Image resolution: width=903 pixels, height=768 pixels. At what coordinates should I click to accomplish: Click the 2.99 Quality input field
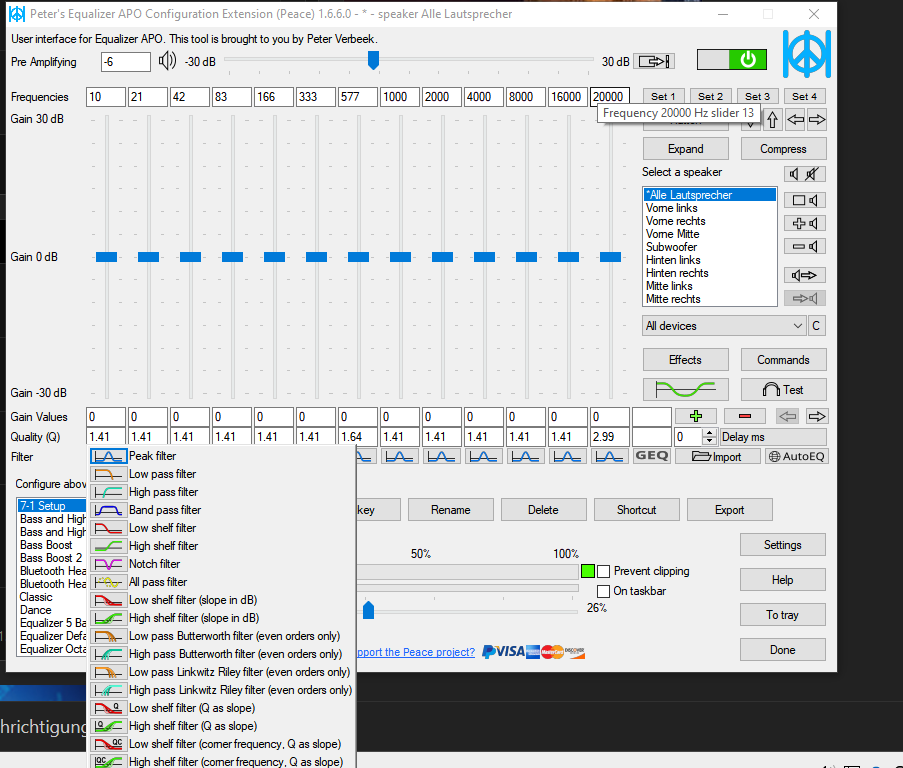609,437
